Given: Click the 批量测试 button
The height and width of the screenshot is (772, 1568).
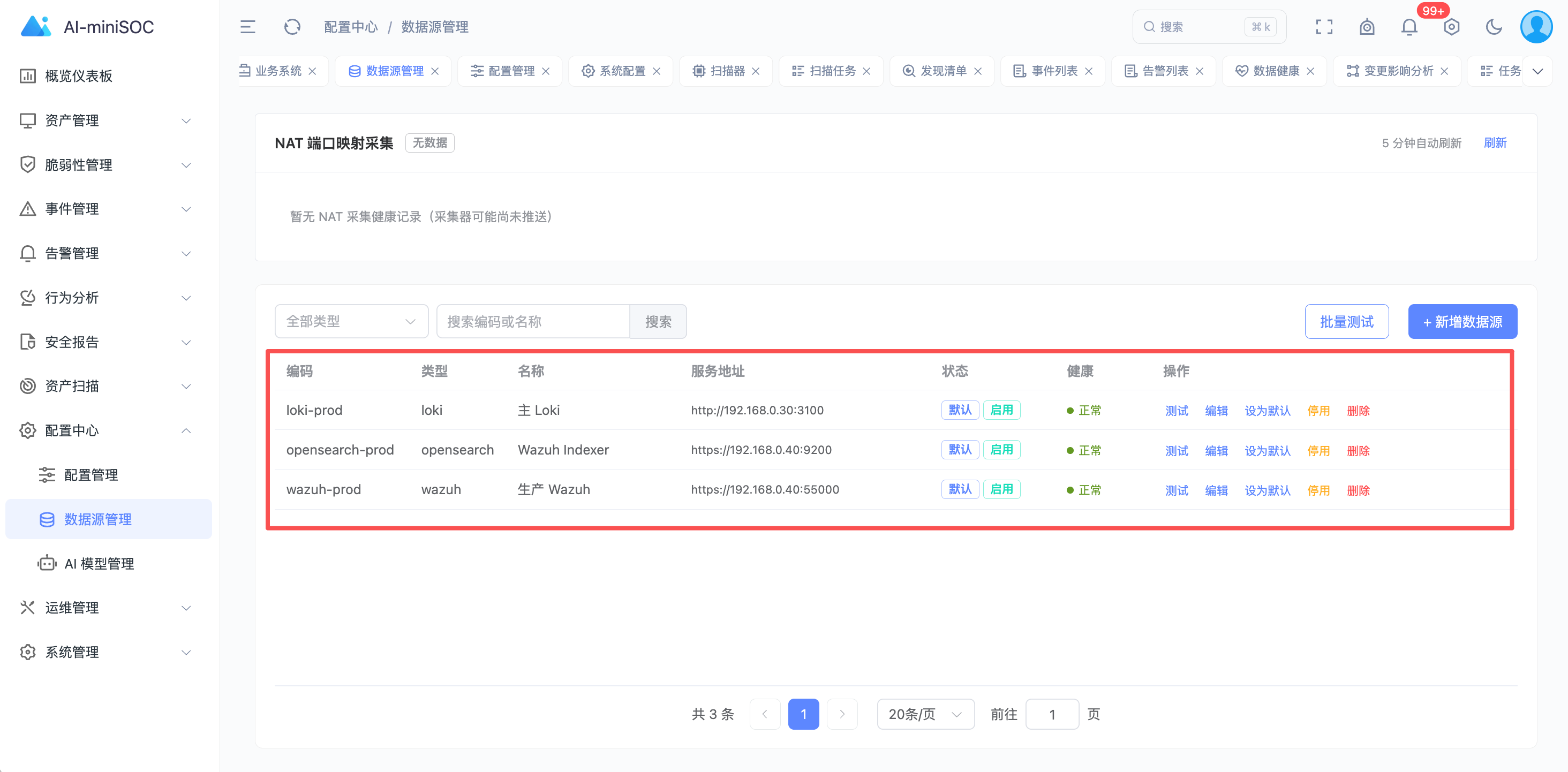Looking at the screenshot, I should pos(1346,321).
